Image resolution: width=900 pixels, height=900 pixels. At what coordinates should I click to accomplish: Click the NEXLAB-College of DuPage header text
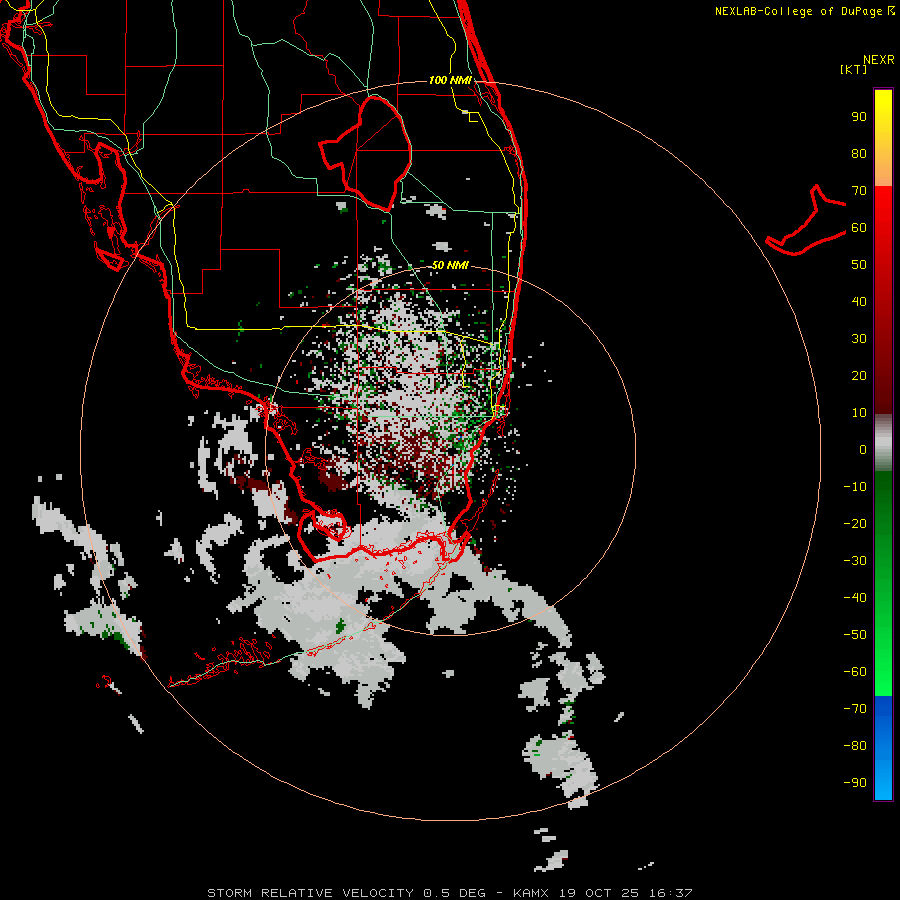pos(798,11)
